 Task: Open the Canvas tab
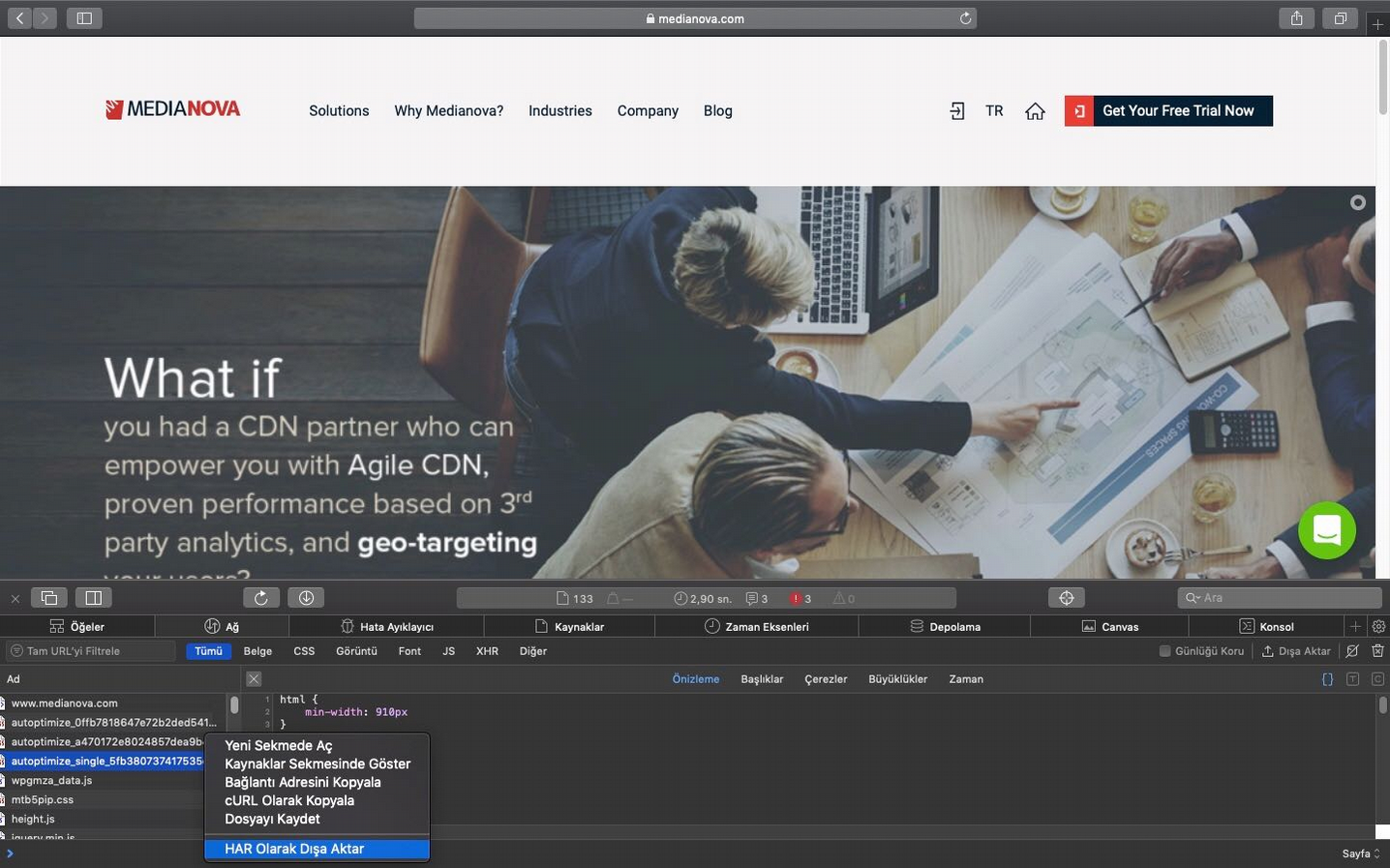tap(1110, 627)
